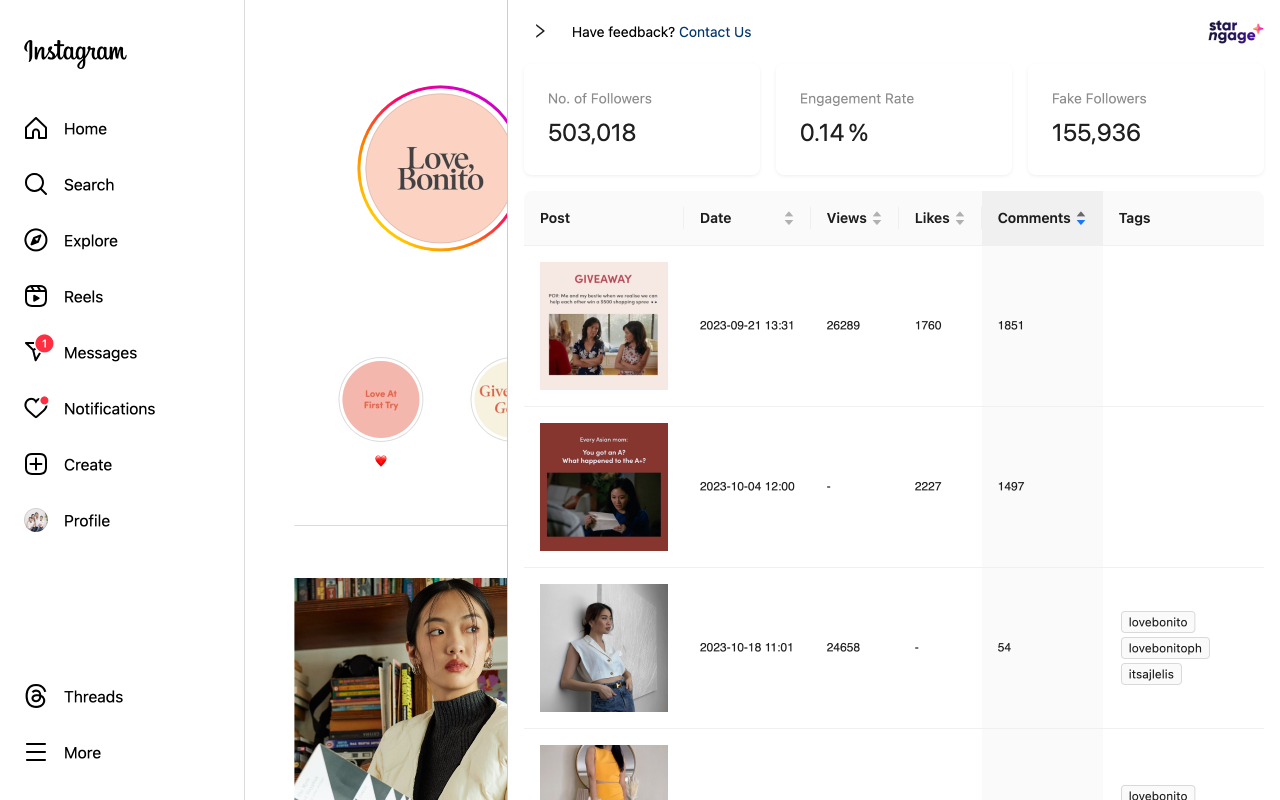This screenshot has height=800, width=1280.
Task: Sort posts by Comments
Action: click(x=1081, y=218)
